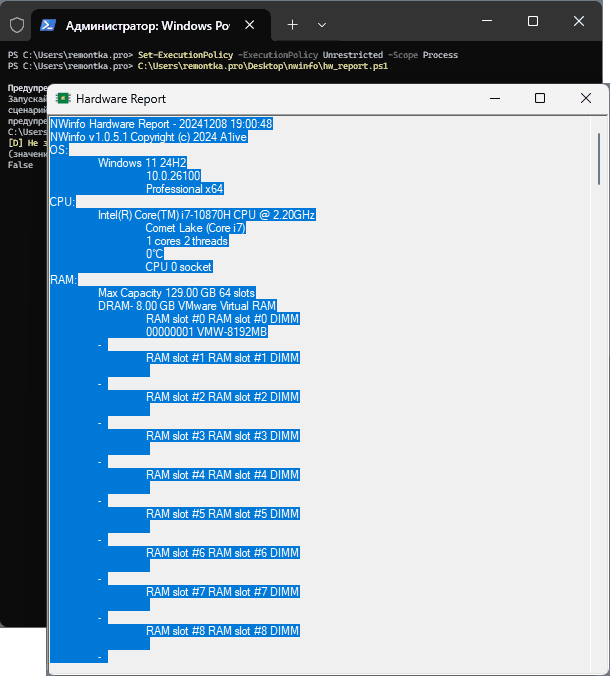Click the 0°C temperature line
The height and width of the screenshot is (676, 610).
(154, 254)
